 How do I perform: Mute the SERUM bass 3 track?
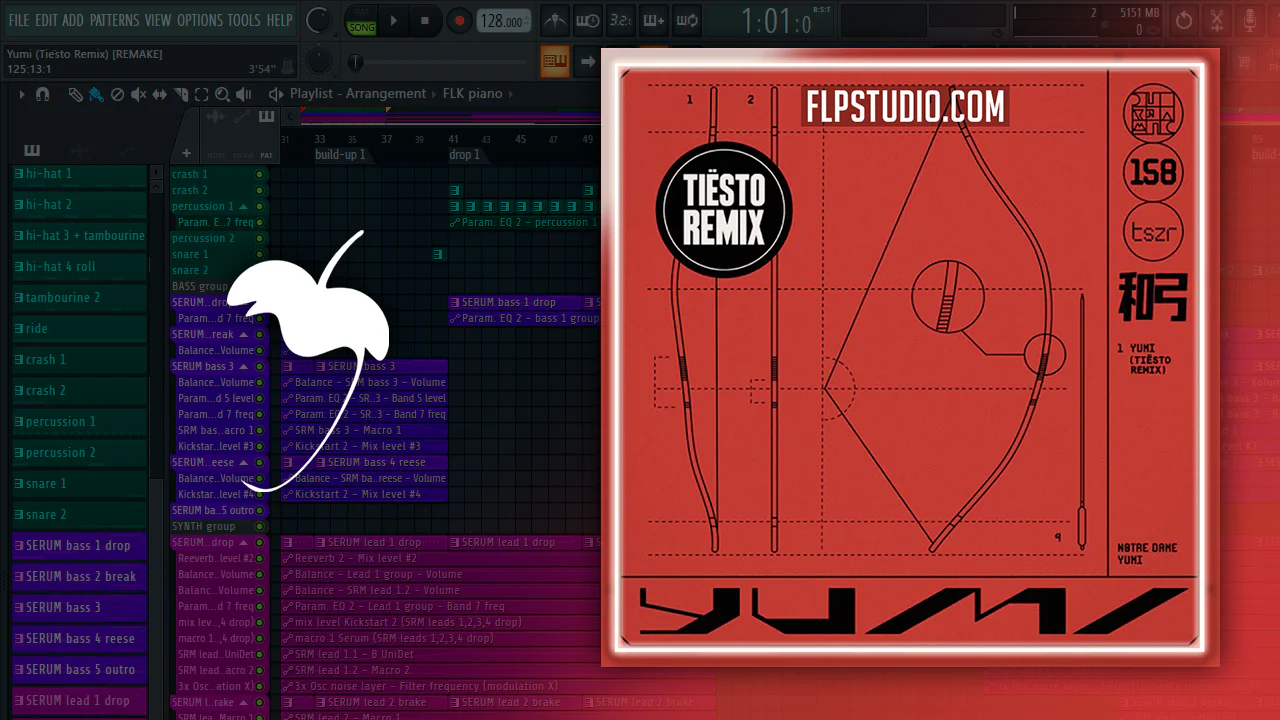point(260,366)
